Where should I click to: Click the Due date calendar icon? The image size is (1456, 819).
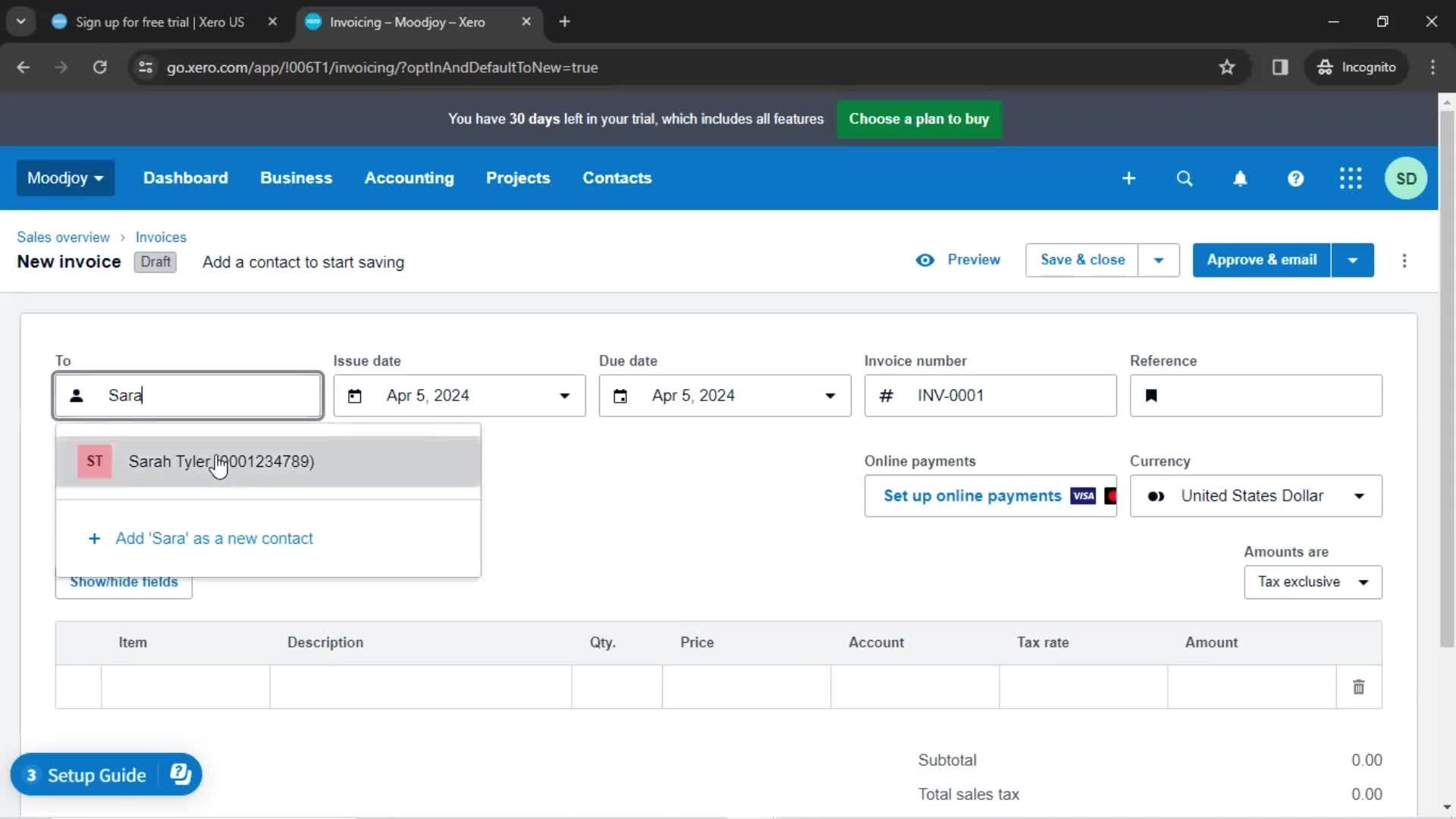[620, 396]
